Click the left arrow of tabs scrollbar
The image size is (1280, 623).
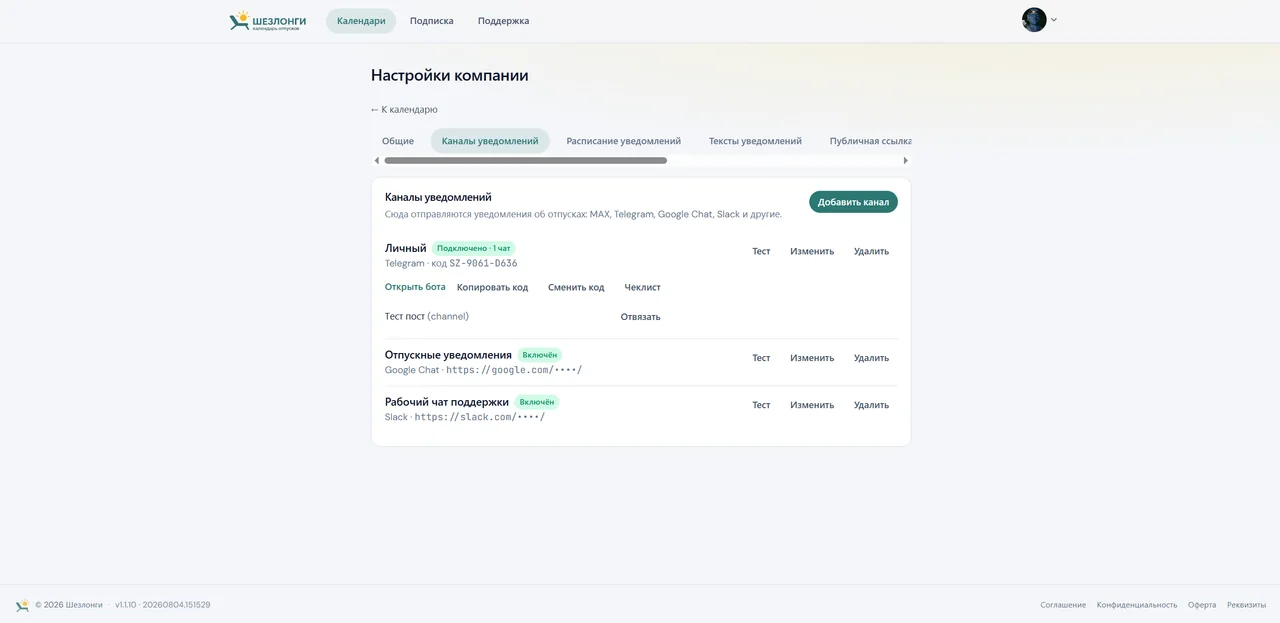point(376,160)
